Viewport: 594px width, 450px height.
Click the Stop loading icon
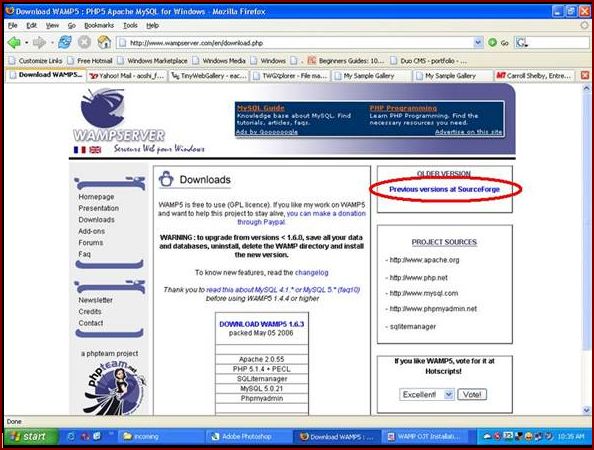click(84, 42)
